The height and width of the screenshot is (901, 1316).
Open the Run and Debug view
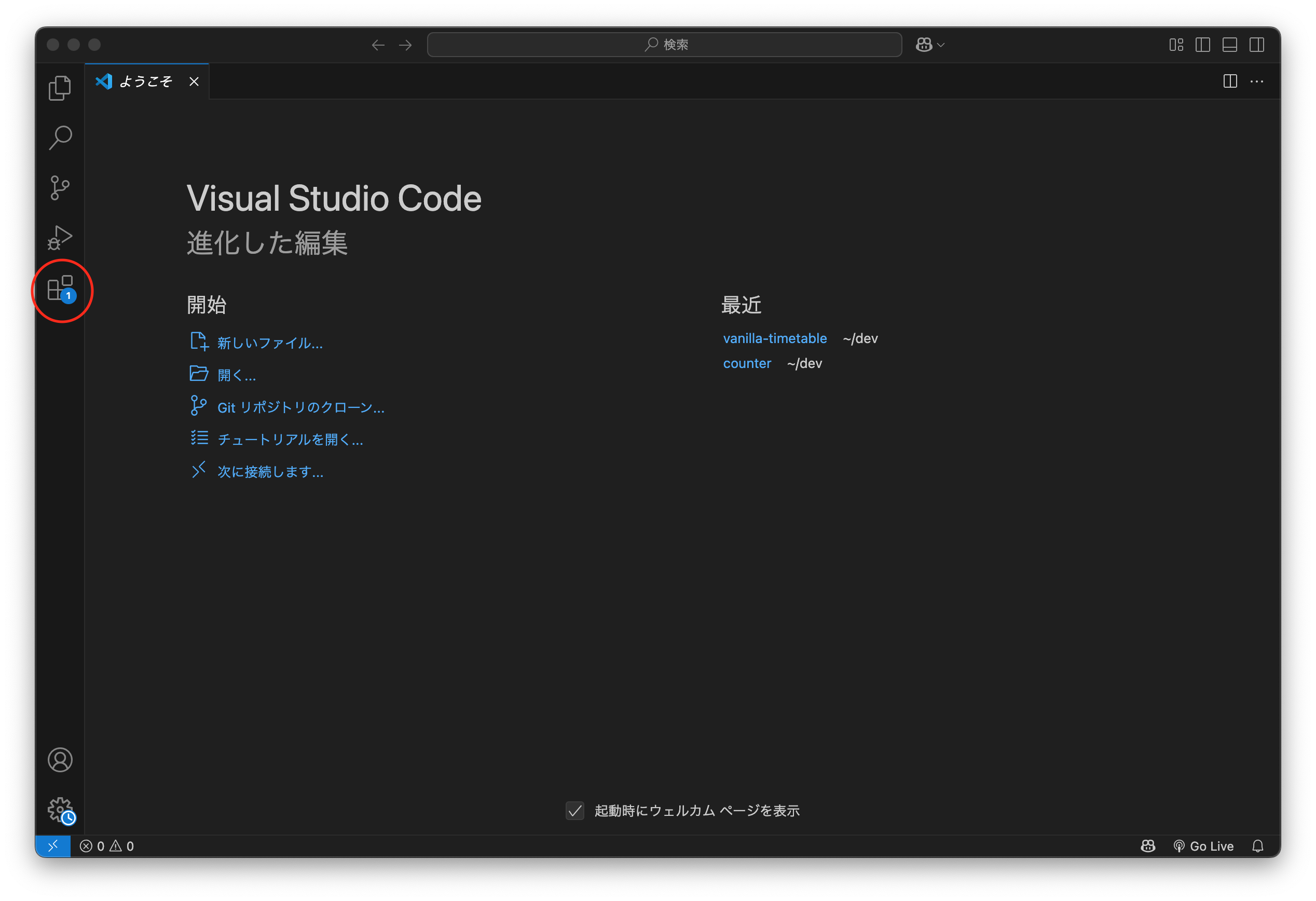60,238
